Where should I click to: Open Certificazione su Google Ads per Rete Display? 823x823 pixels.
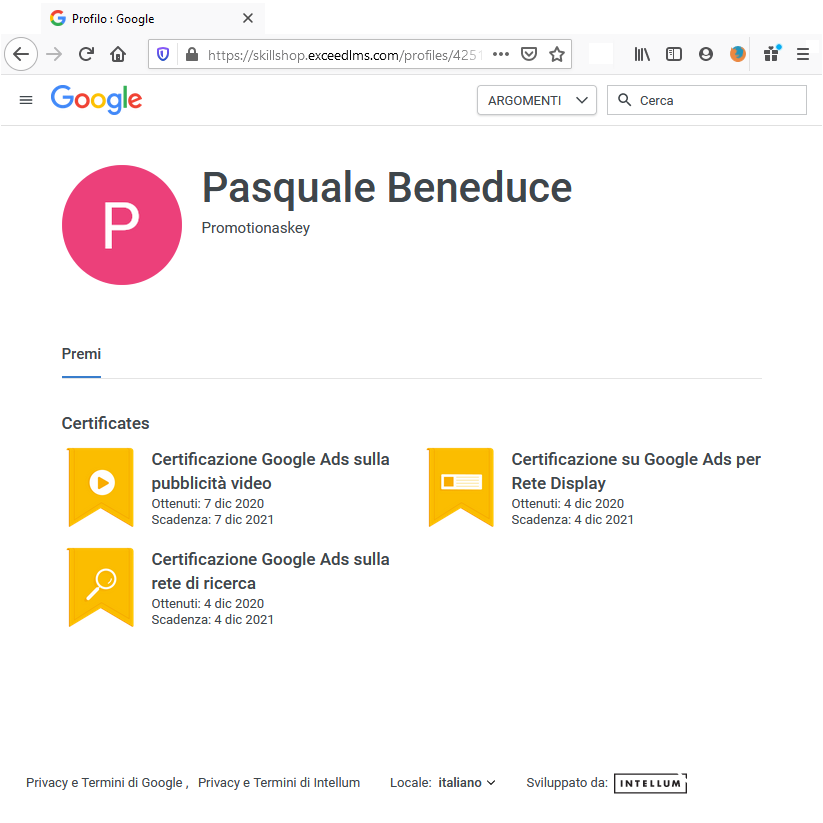click(636, 471)
